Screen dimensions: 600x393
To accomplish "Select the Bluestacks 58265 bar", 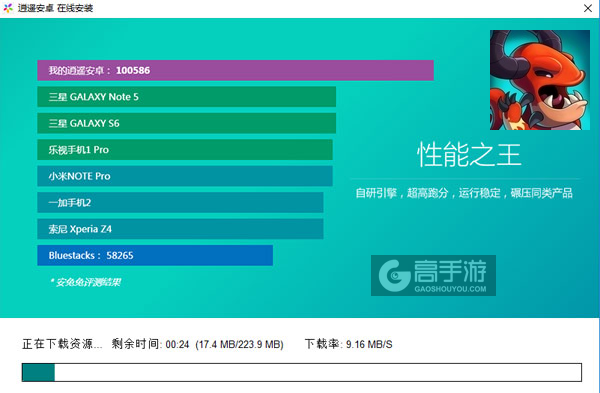I will (x=155, y=255).
